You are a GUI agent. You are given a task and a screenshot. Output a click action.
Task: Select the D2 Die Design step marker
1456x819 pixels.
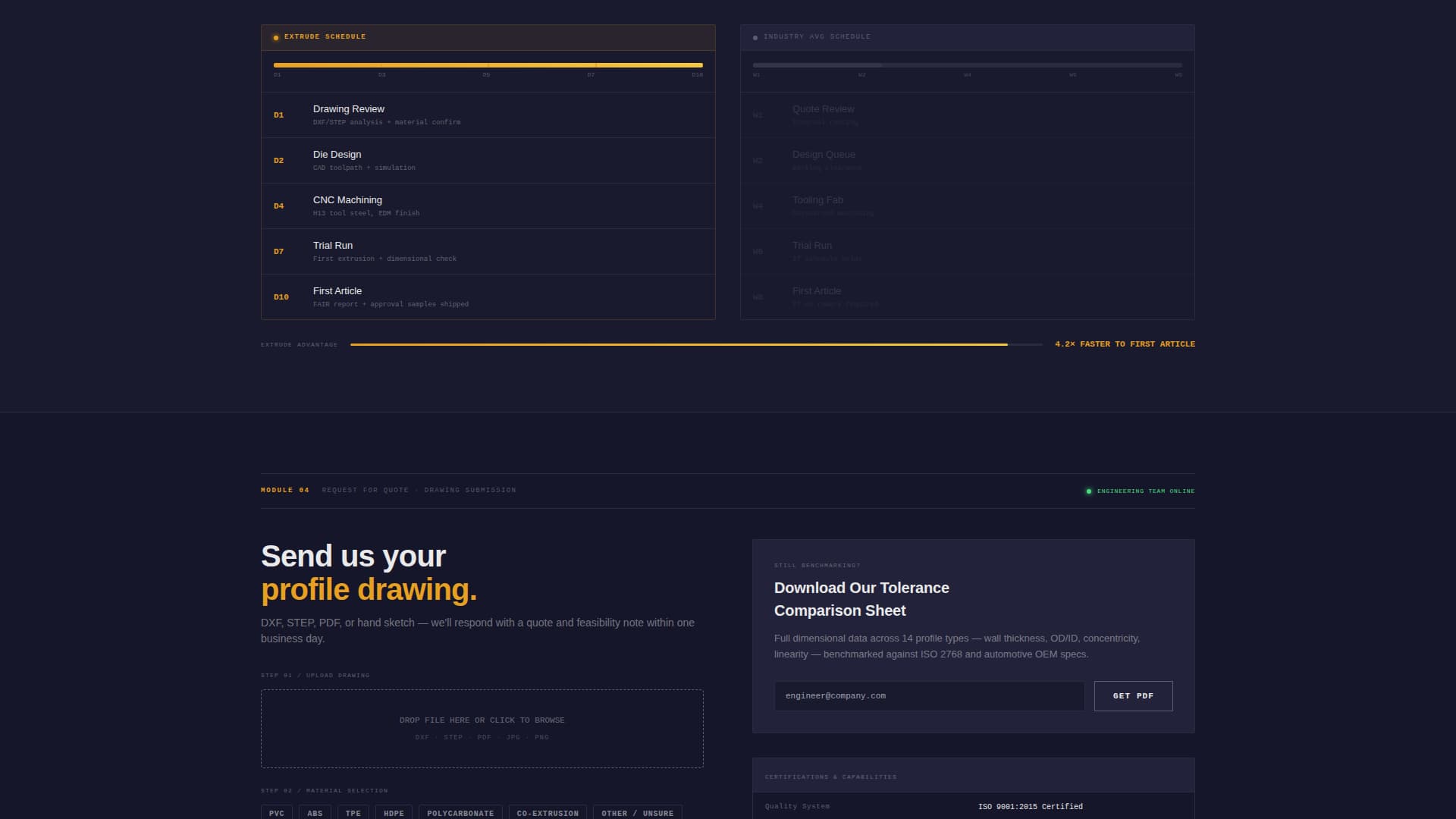pyautogui.click(x=278, y=160)
